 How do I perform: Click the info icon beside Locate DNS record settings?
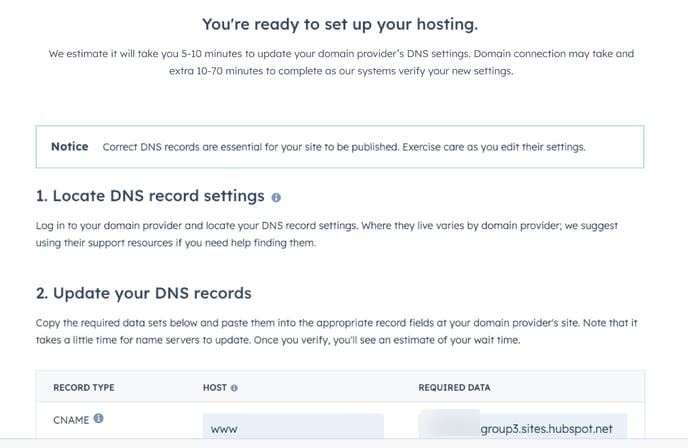point(276,197)
